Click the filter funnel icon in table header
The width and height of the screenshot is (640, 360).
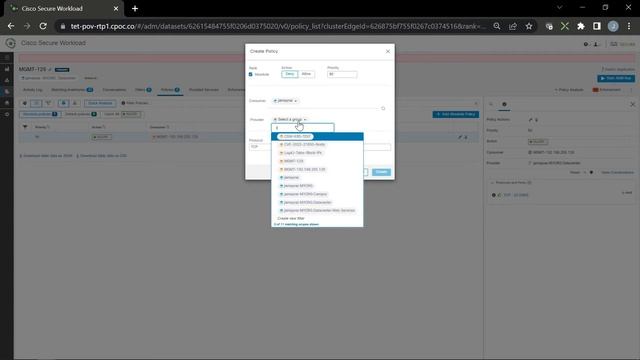click(25, 127)
